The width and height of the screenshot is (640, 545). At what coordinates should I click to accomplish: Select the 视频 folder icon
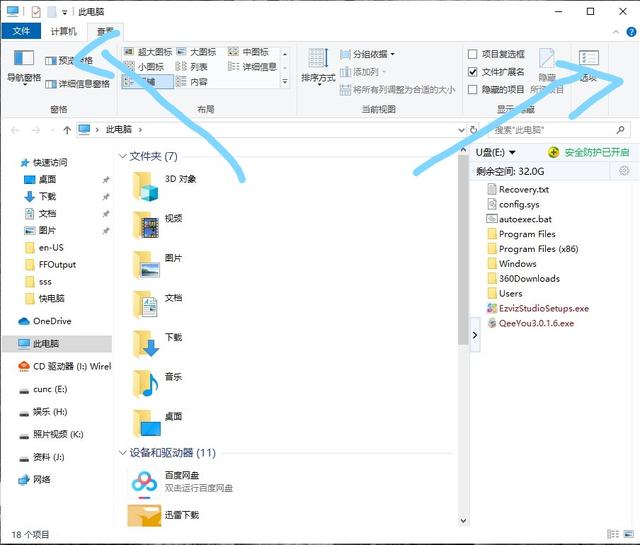(x=146, y=225)
